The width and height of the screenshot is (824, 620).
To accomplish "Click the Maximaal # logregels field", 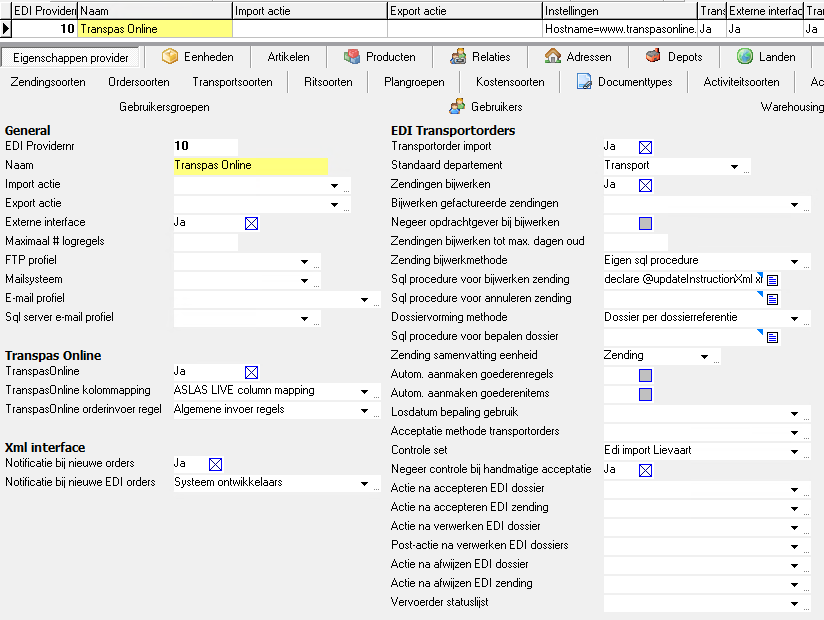I will pyautogui.click(x=205, y=242).
